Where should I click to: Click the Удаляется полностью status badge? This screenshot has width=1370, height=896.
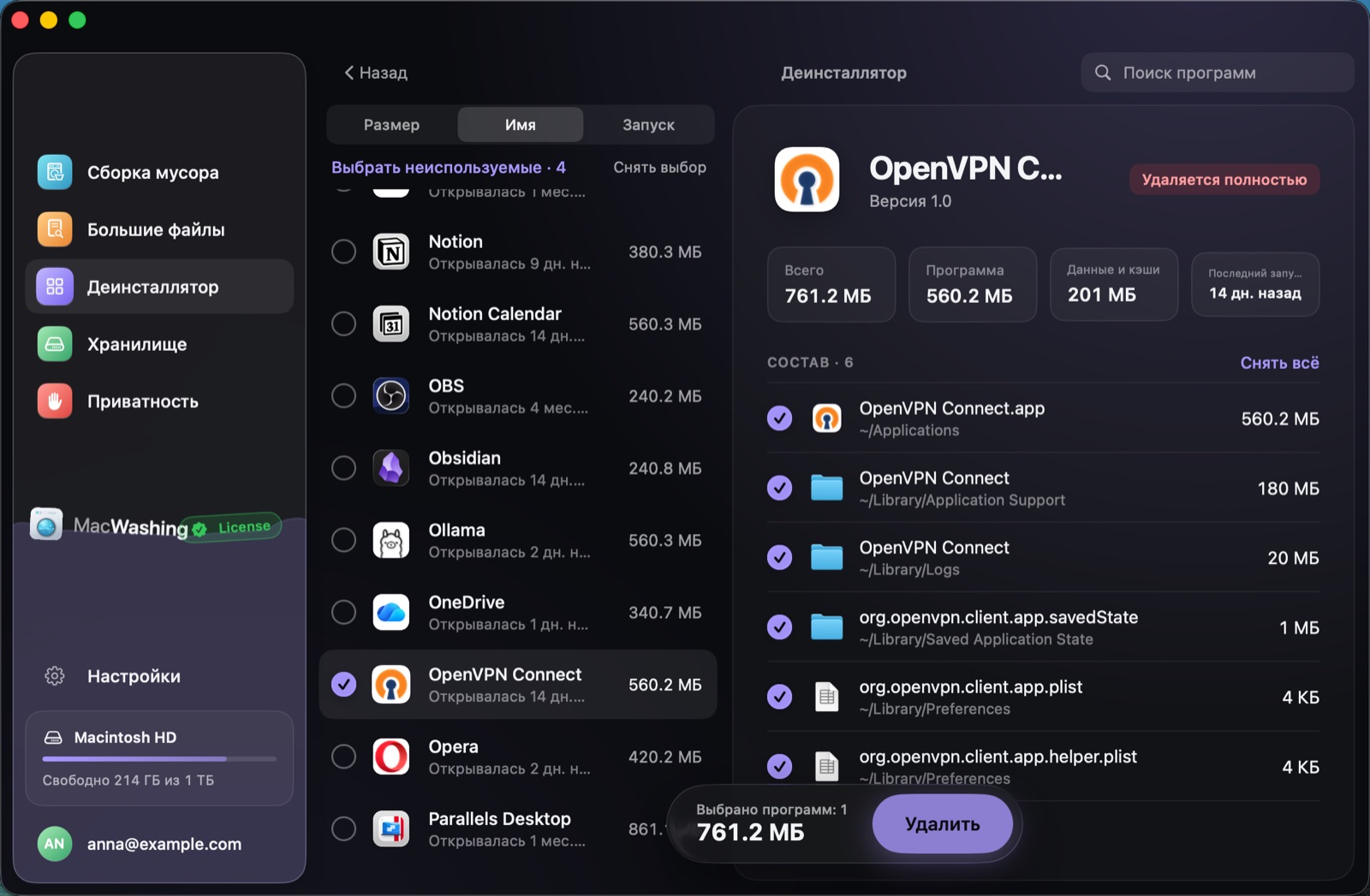pos(1224,180)
